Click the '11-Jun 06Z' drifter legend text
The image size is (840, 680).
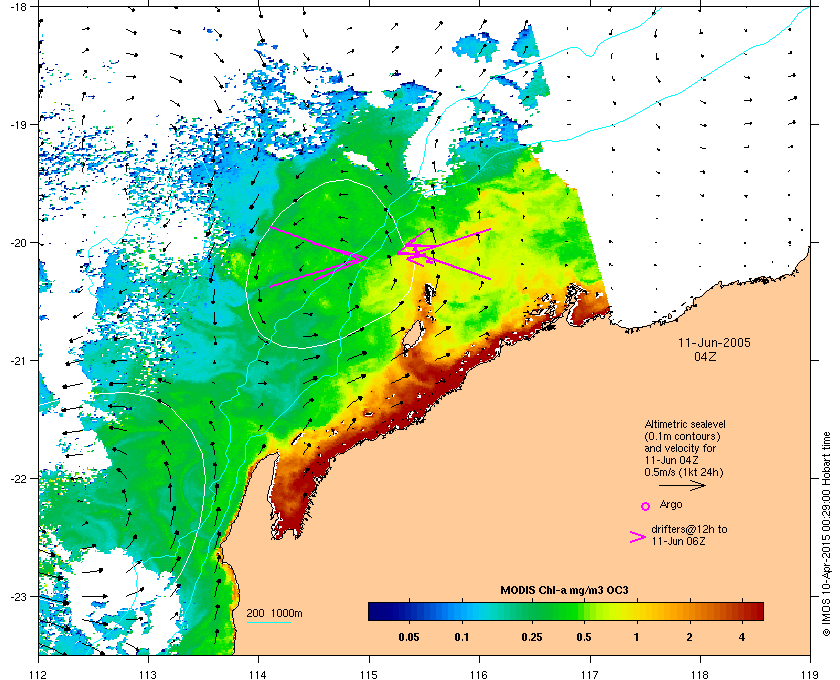click(678, 541)
